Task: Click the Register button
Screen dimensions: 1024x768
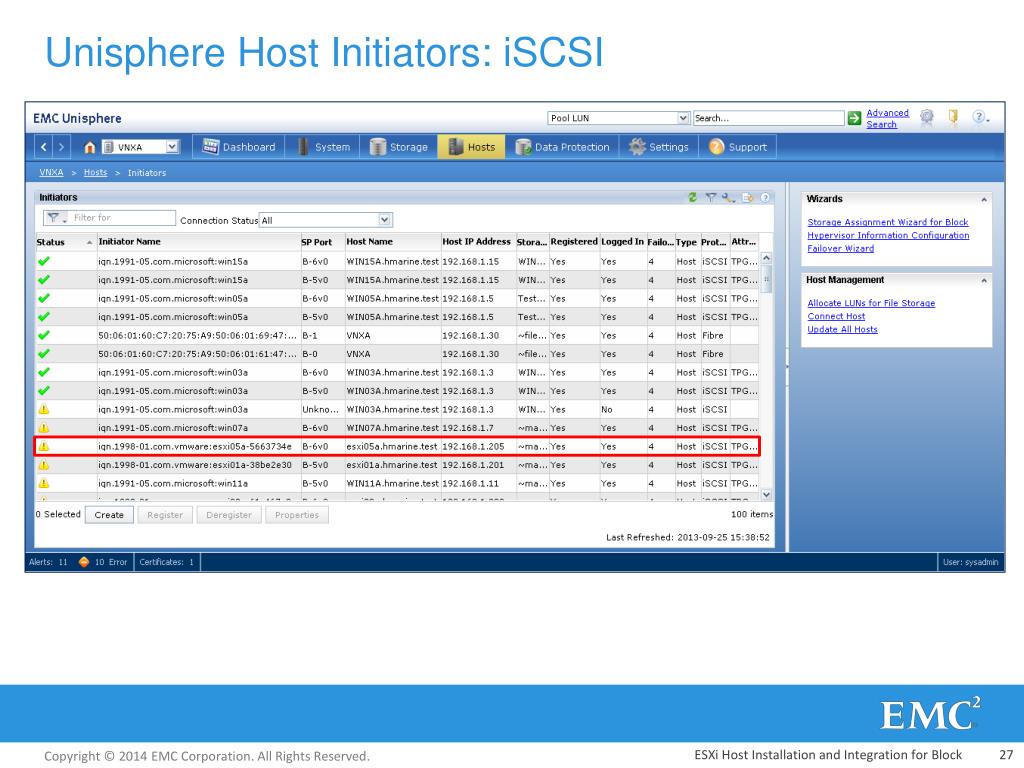Action: 165,515
